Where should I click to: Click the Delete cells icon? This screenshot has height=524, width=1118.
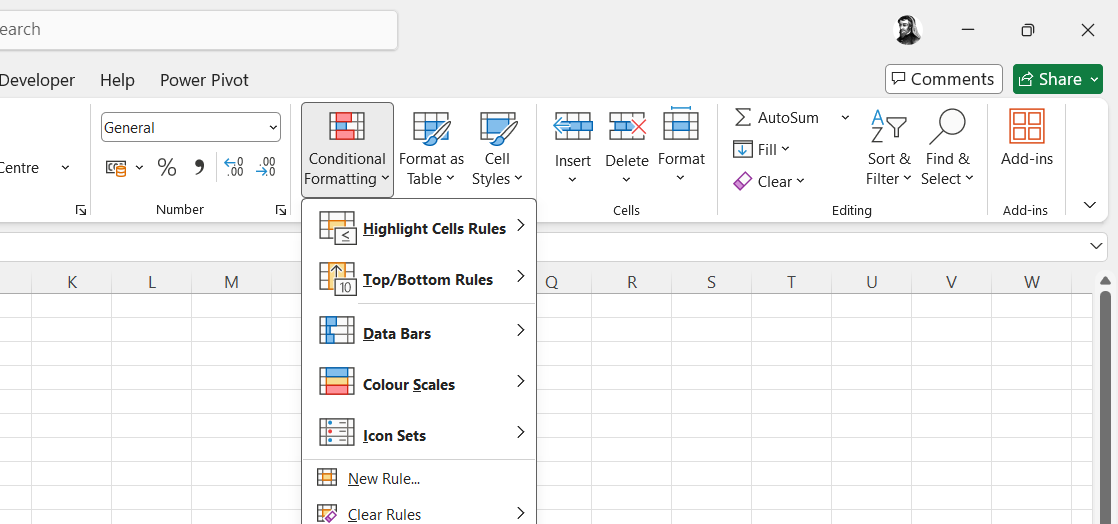pos(627,126)
